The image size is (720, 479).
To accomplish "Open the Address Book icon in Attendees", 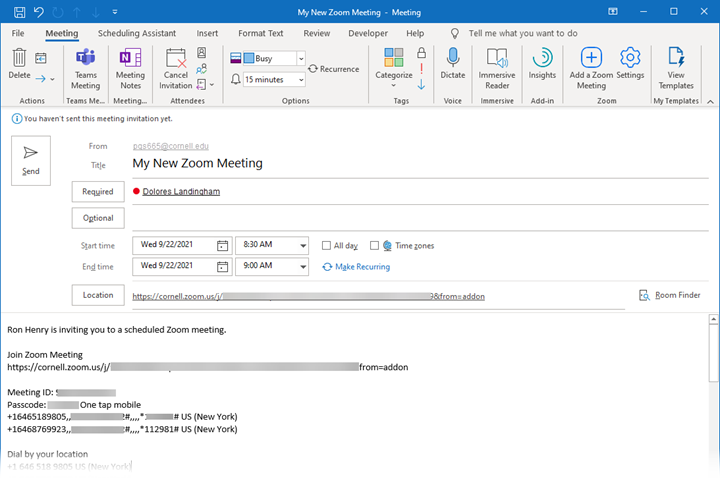I will coord(201,53).
